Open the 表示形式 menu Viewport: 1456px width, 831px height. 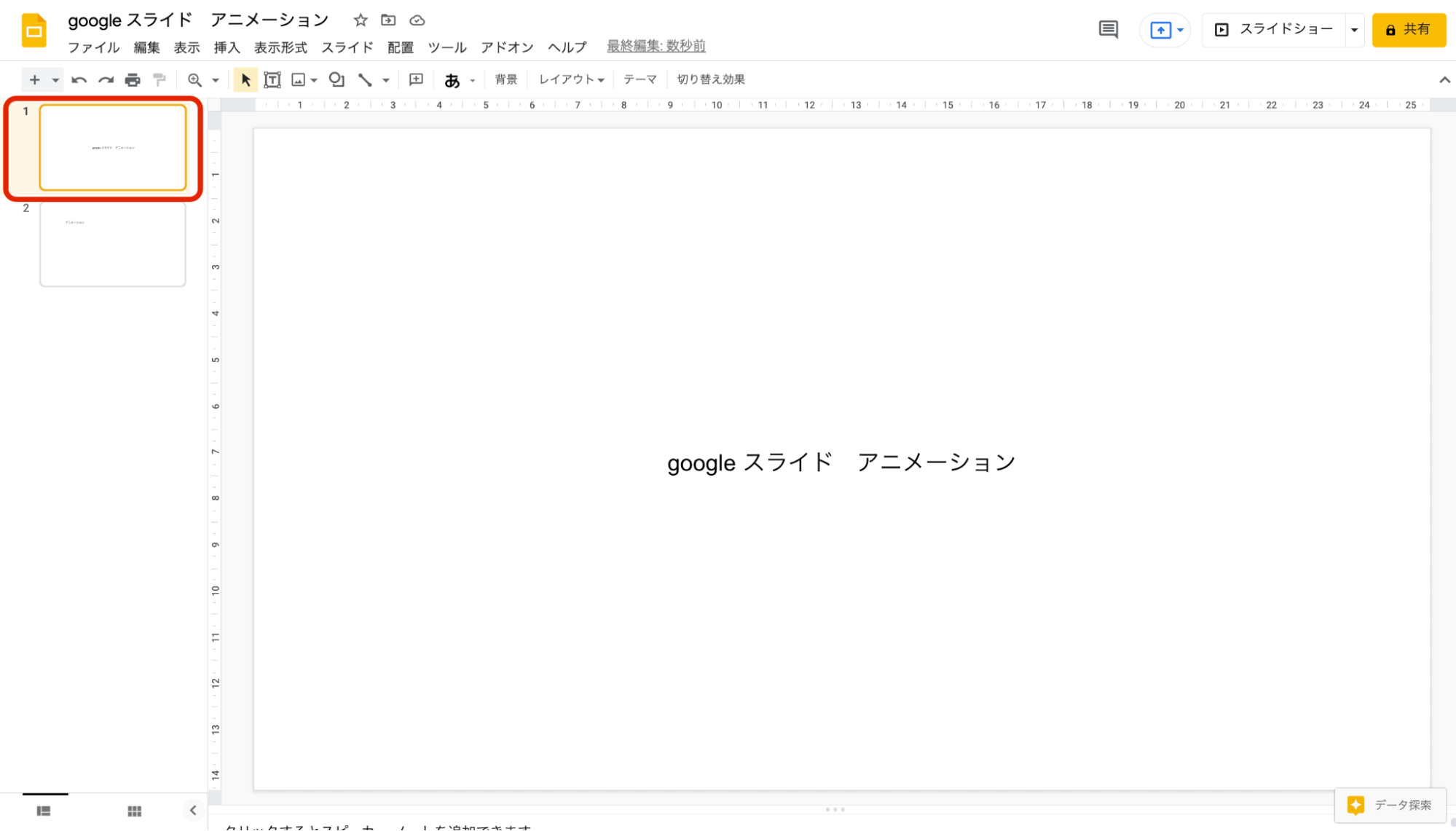280,47
